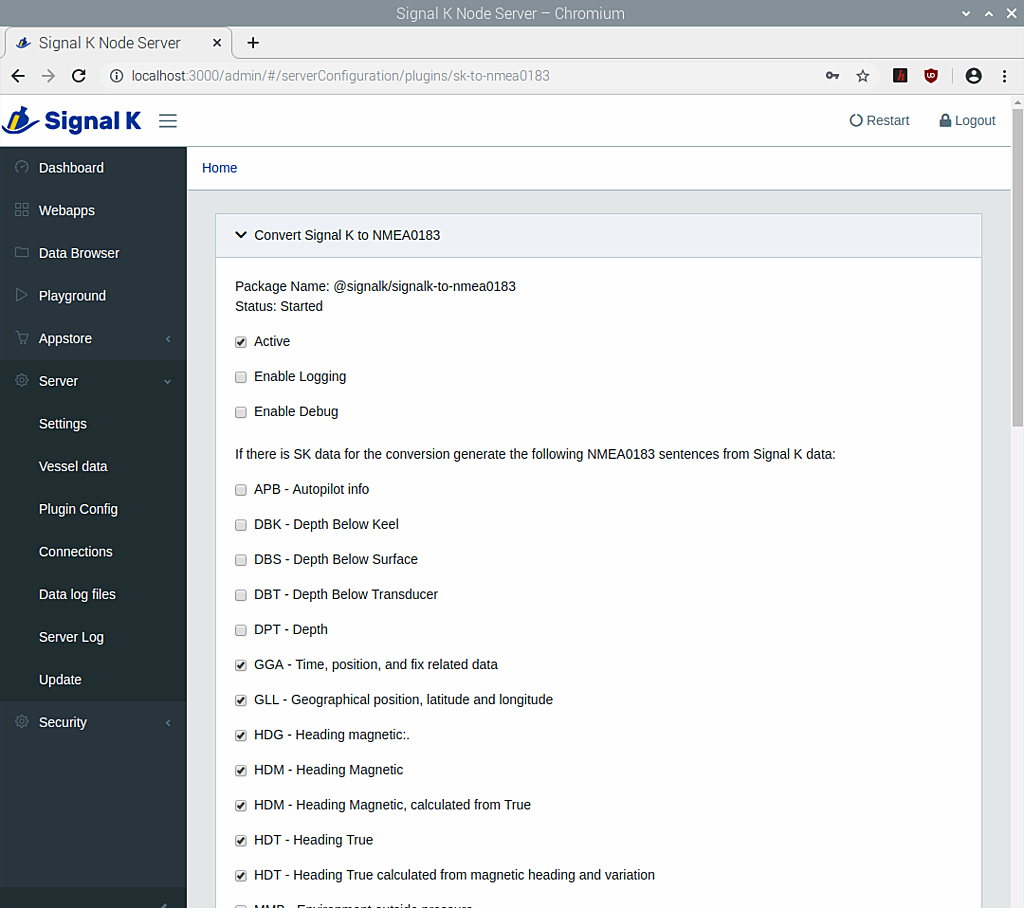The width and height of the screenshot is (1024, 908).
Task: Click the Home breadcrumb link
Action: [x=219, y=168]
